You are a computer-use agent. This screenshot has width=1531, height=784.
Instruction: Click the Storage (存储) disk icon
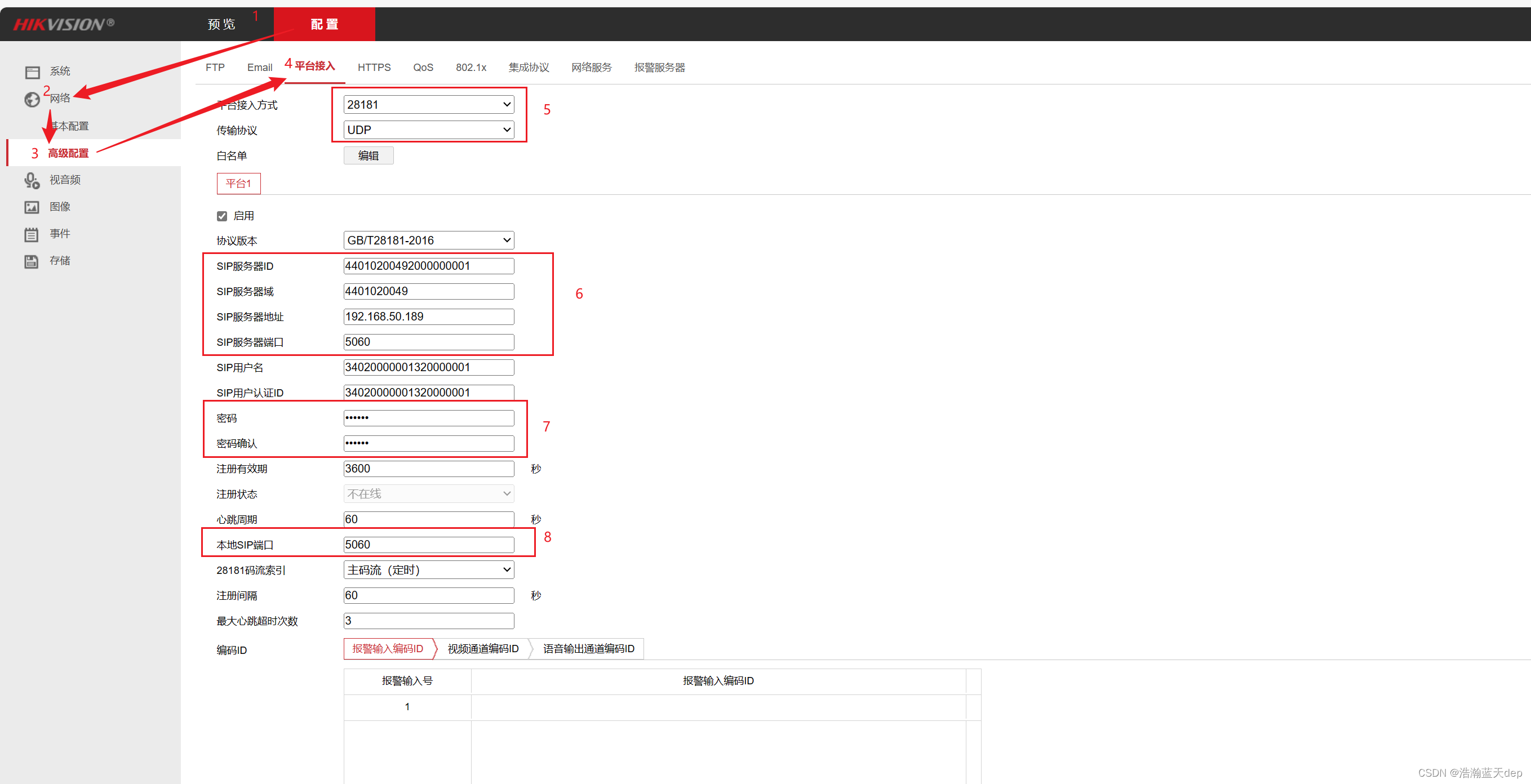coord(32,261)
